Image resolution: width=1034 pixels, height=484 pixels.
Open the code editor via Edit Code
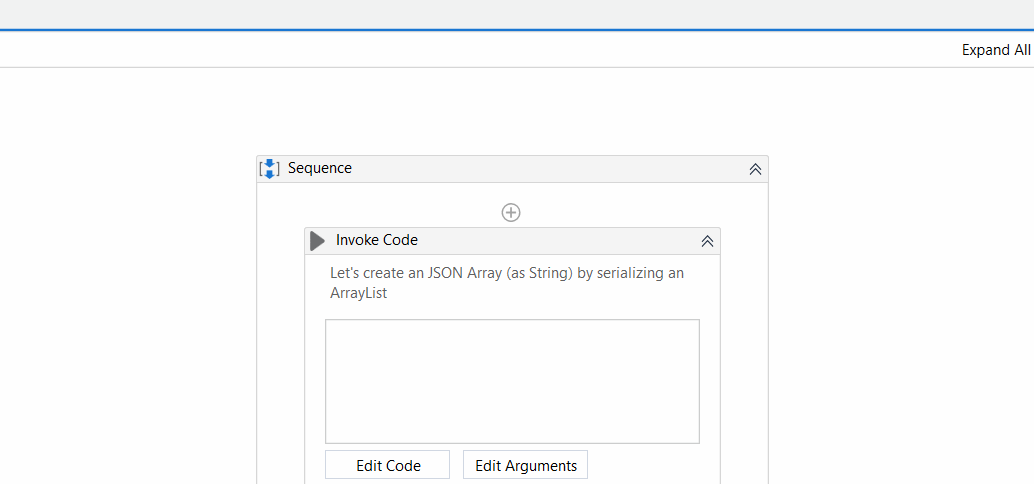387,465
